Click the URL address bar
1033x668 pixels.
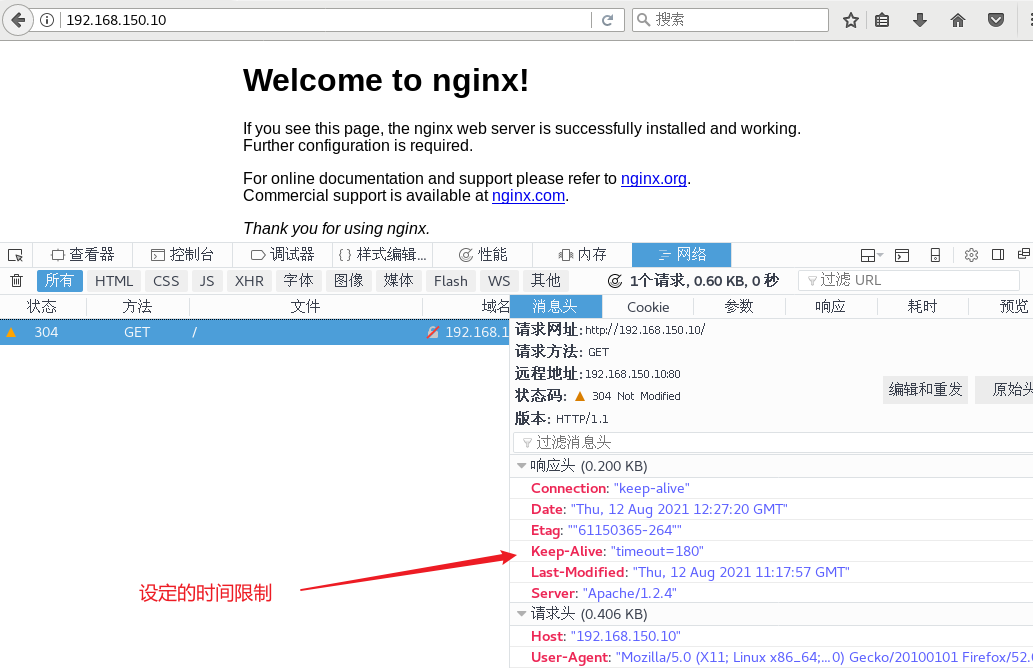pos(326,20)
